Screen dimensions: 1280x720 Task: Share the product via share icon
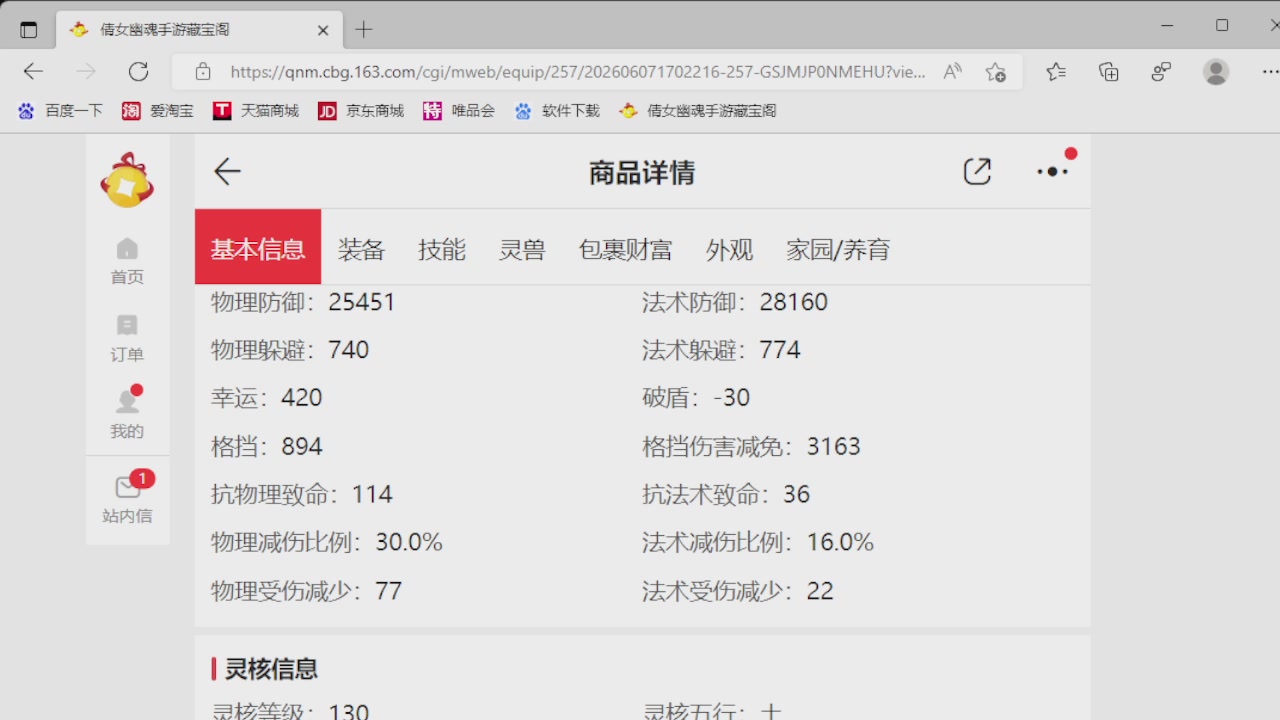point(977,172)
